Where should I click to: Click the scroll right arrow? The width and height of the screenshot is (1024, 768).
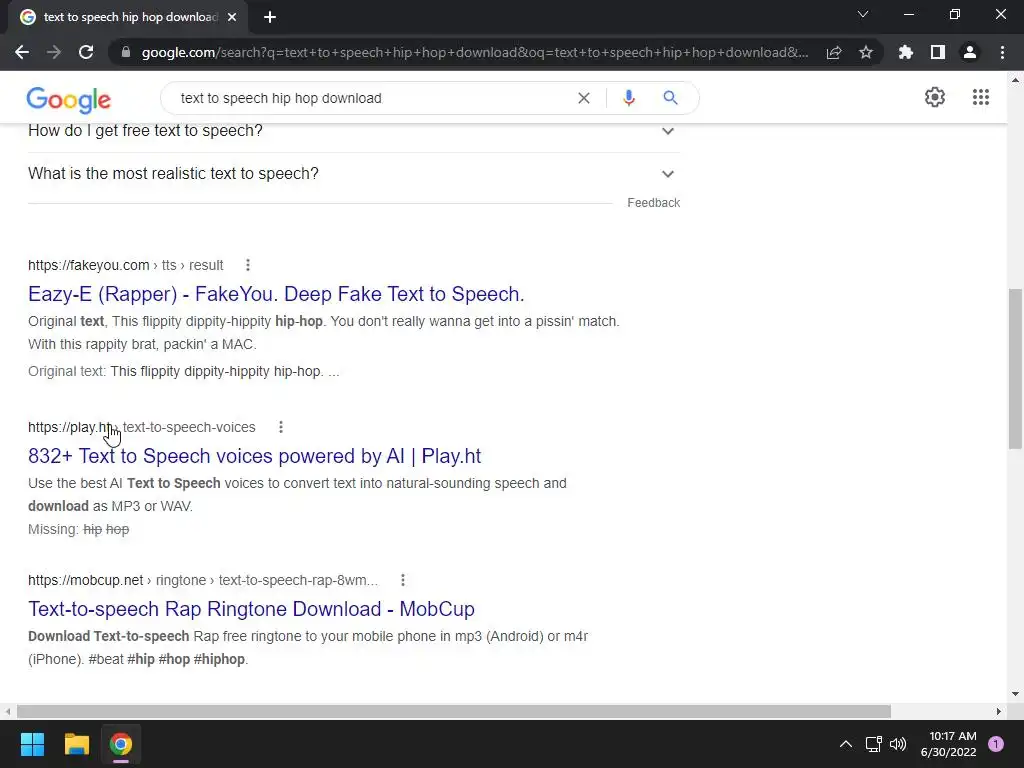[x=999, y=711]
